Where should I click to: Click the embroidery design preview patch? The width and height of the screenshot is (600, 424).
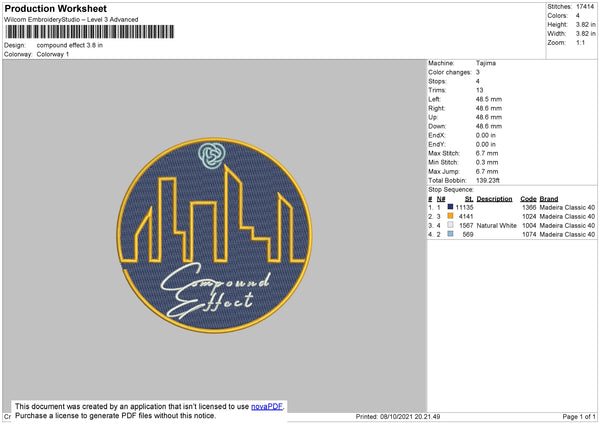[214, 235]
